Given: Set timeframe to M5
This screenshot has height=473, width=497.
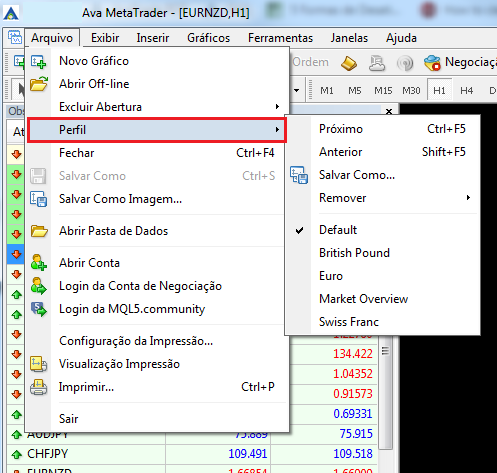Looking at the screenshot, I should 355,90.
